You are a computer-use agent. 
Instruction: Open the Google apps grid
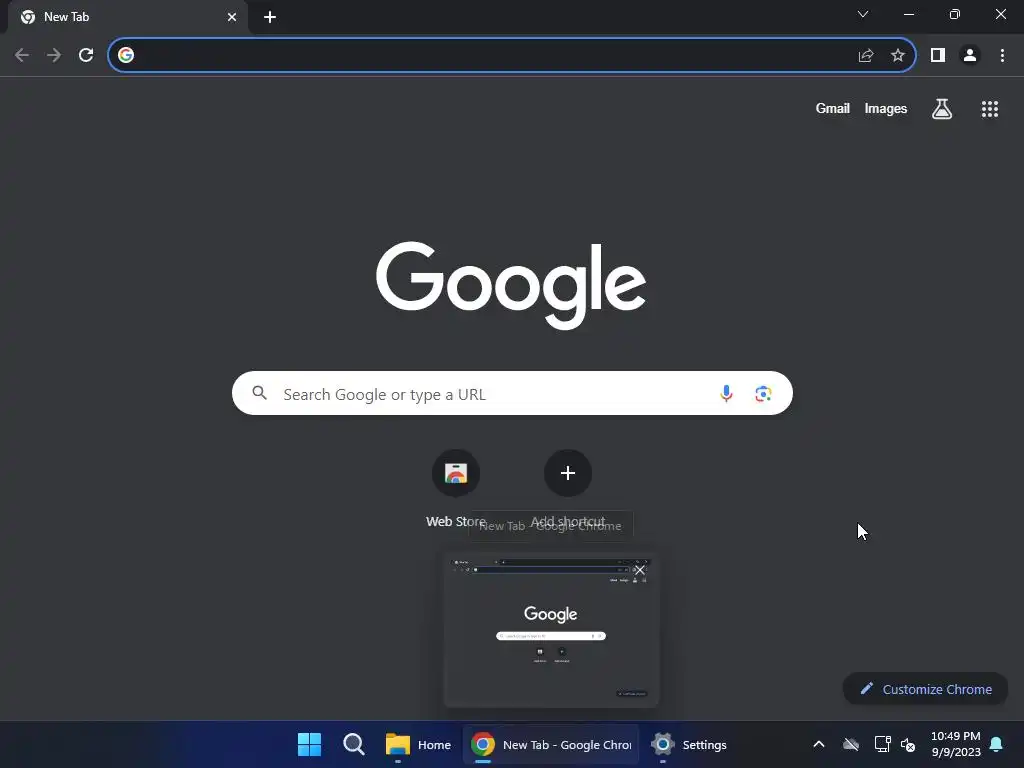point(989,109)
